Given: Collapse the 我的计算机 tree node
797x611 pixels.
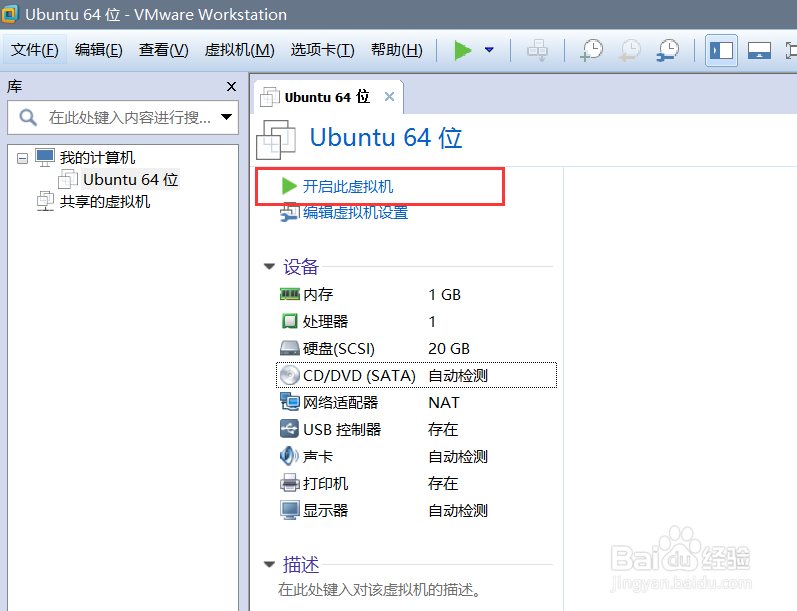Looking at the screenshot, I should pyautogui.click(x=22, y=159).
